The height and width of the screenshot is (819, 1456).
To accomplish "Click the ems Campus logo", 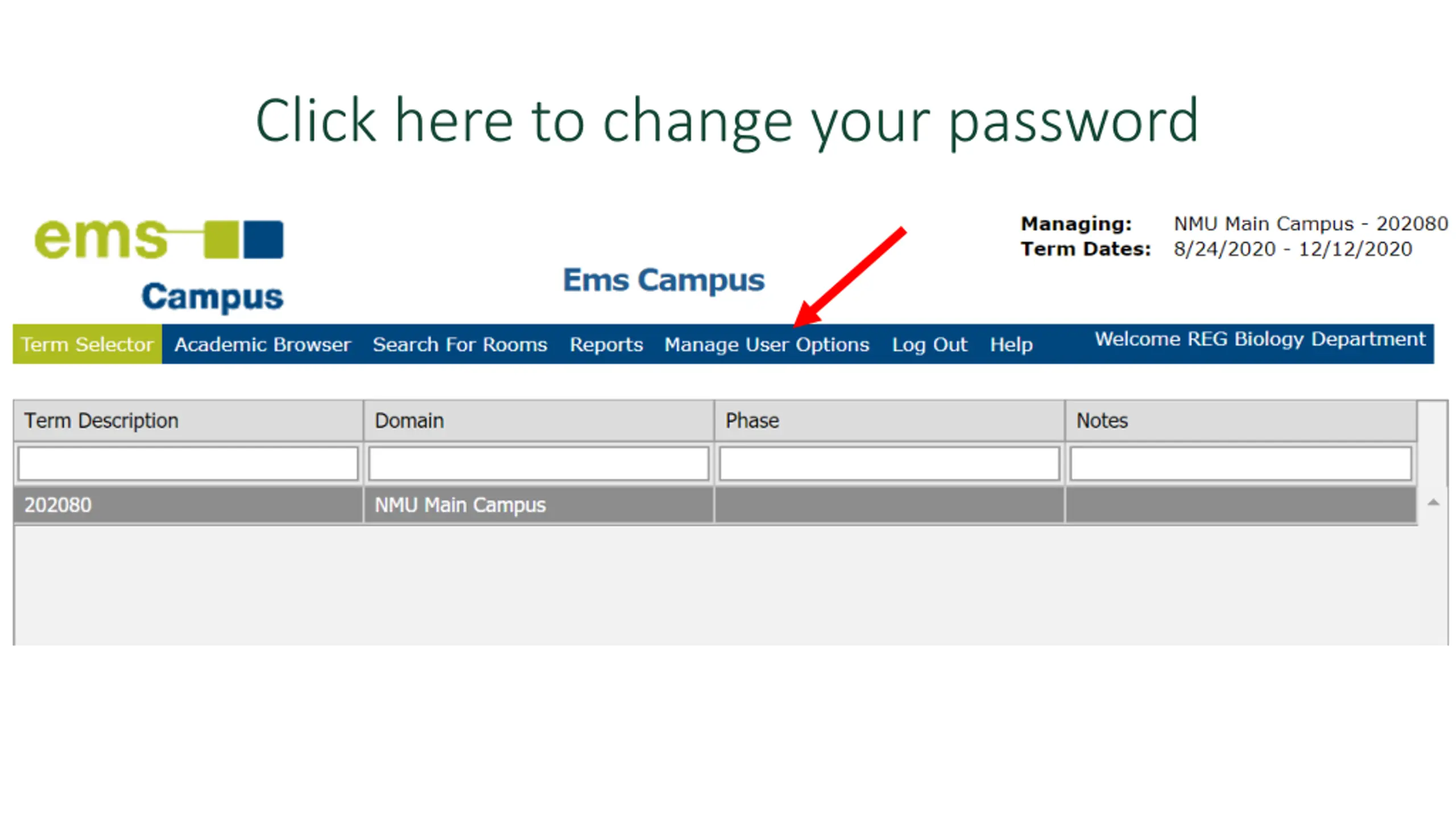I will (x=159, y=265).
